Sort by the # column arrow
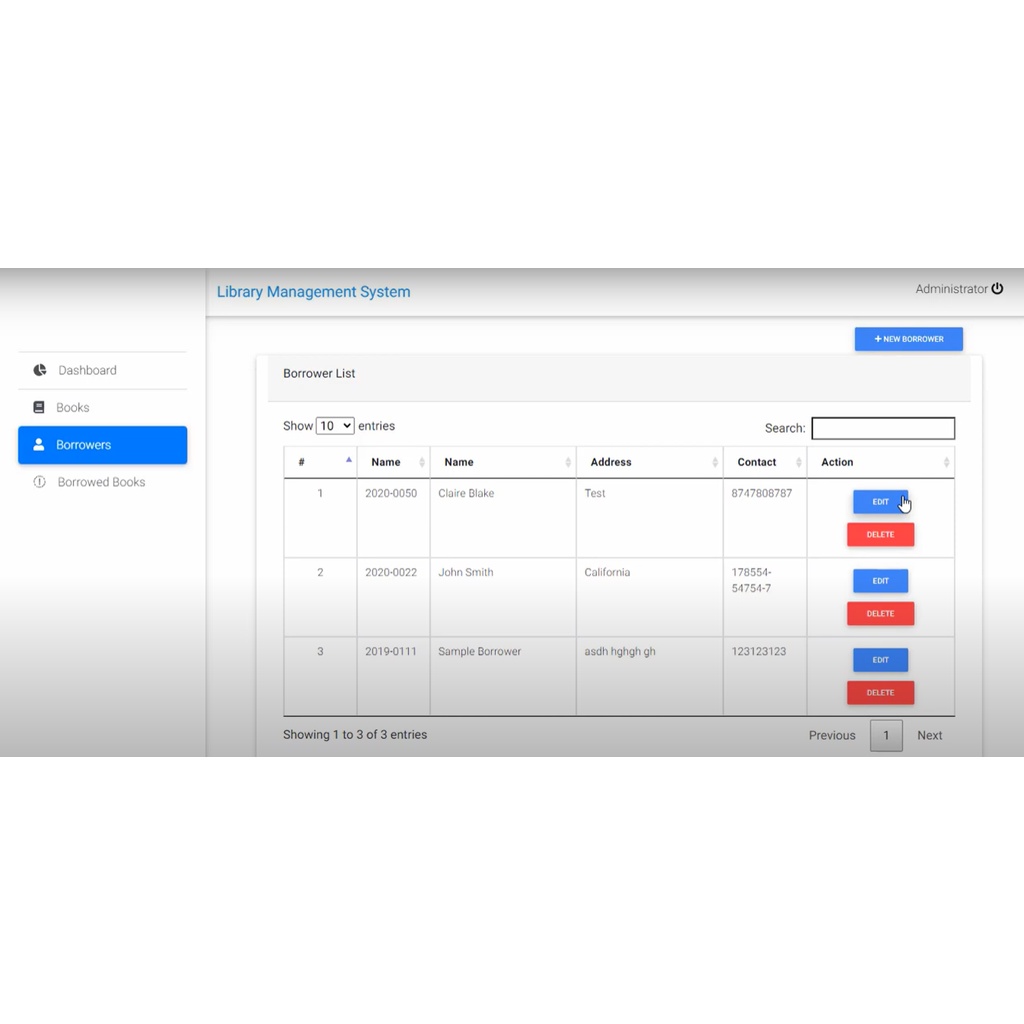Viewport: 1024px width, 1024px height. pos(348,461)
